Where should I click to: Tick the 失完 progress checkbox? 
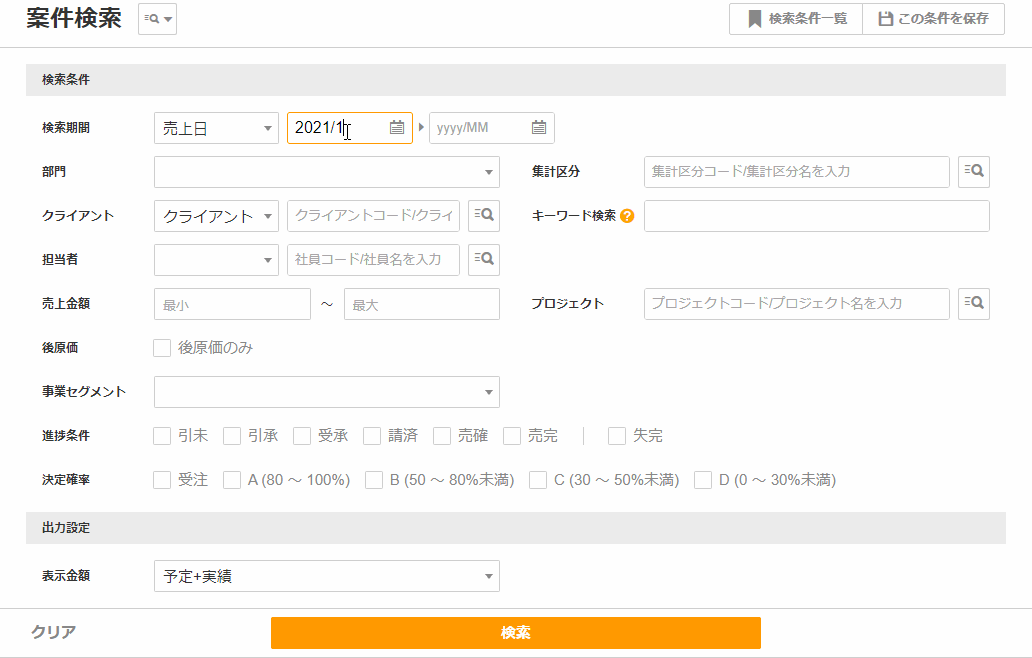point(617,436)
